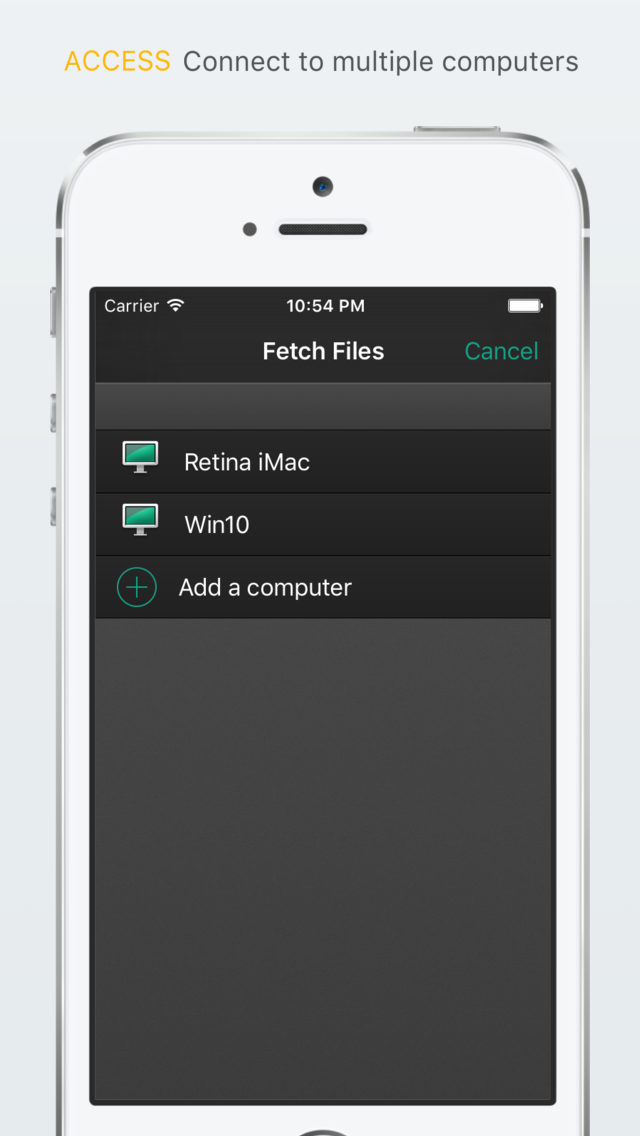Tap the 10:54 PM clock

[x=325, y=306]
